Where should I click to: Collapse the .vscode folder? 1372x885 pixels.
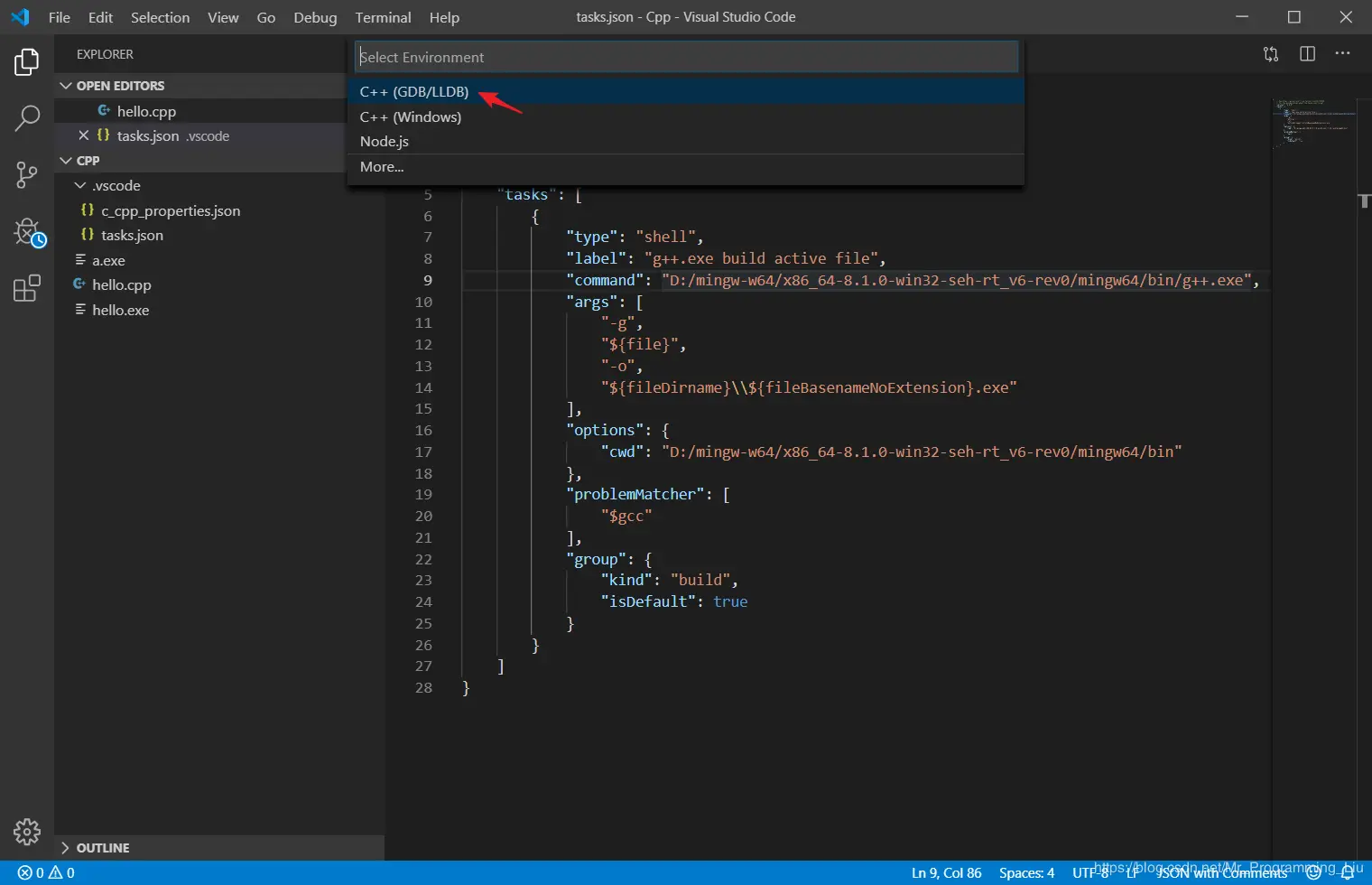[80, 185]
